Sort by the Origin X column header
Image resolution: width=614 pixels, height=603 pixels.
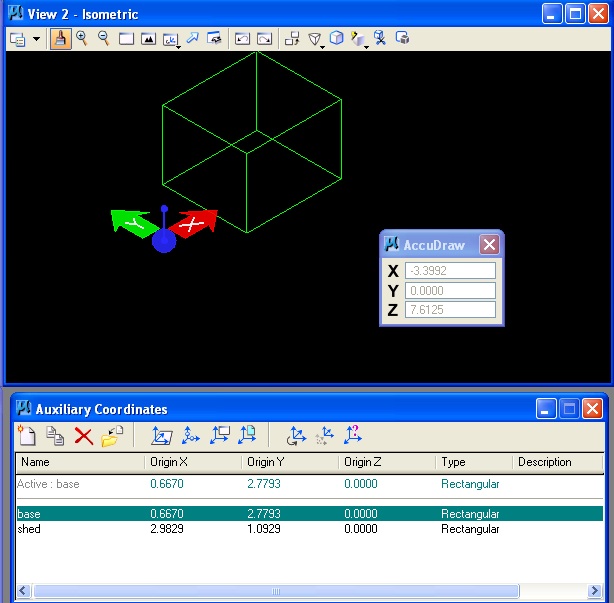tap(193, 462)
